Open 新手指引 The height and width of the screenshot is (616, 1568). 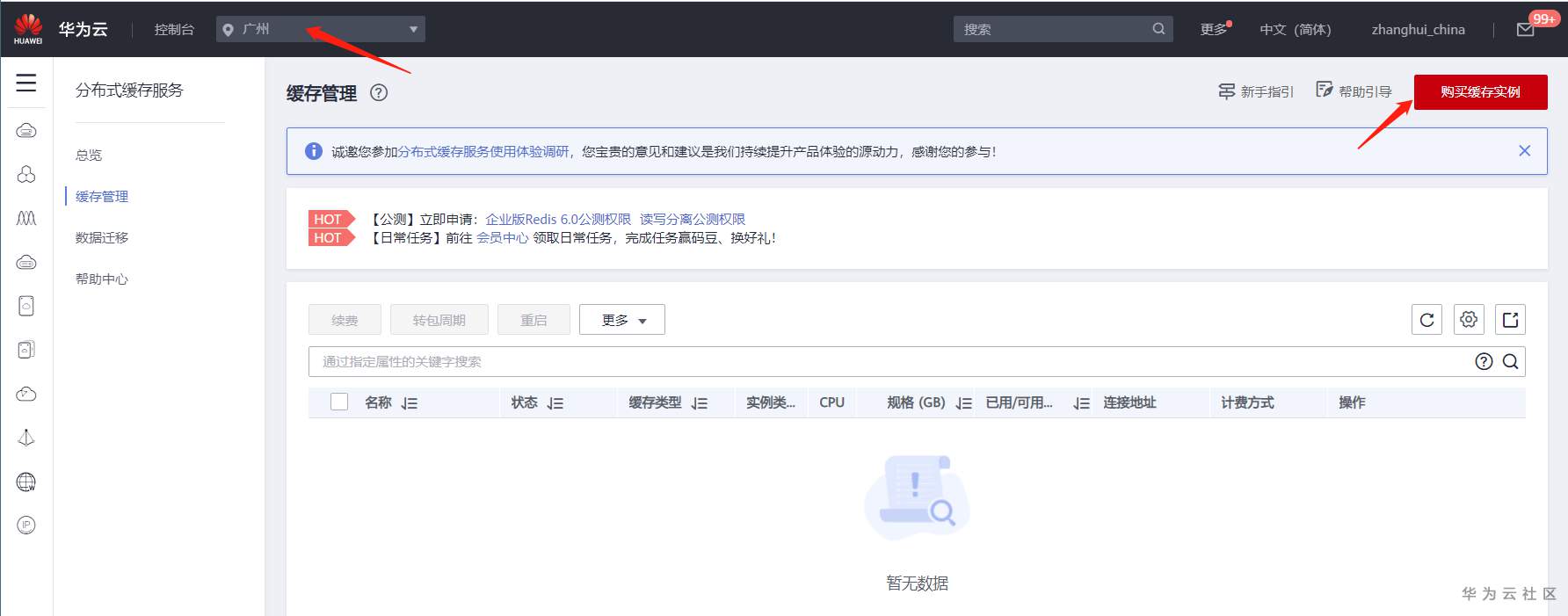click(1256, 91)
